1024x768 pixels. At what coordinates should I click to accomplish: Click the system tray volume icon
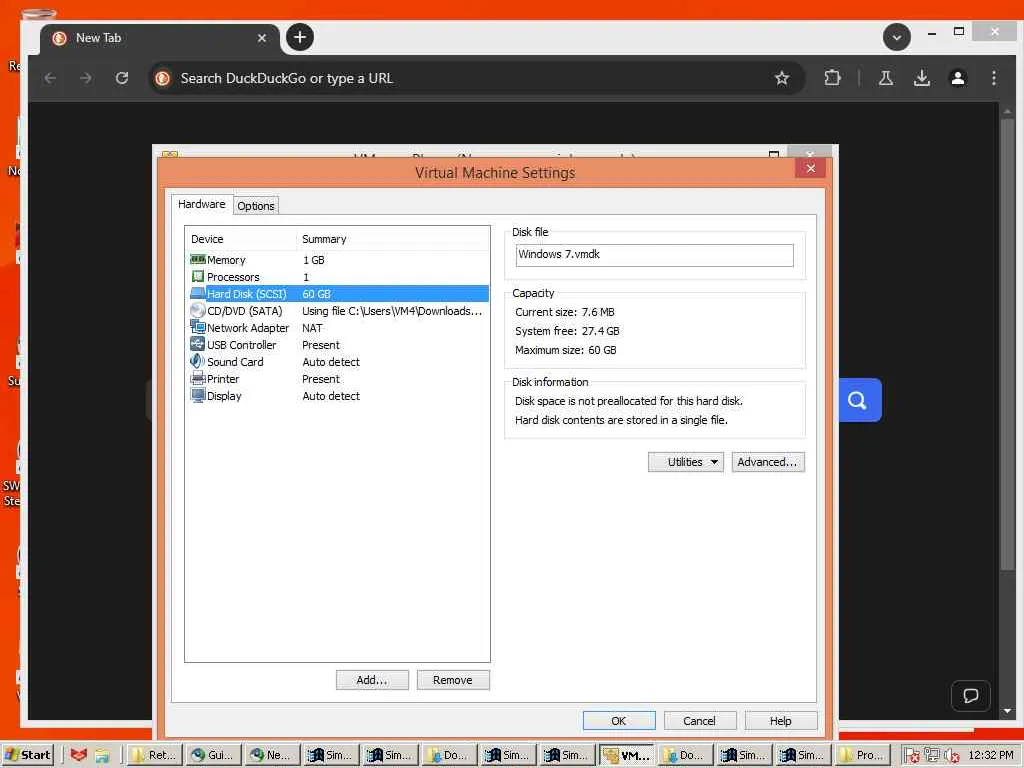pos(952,756)
